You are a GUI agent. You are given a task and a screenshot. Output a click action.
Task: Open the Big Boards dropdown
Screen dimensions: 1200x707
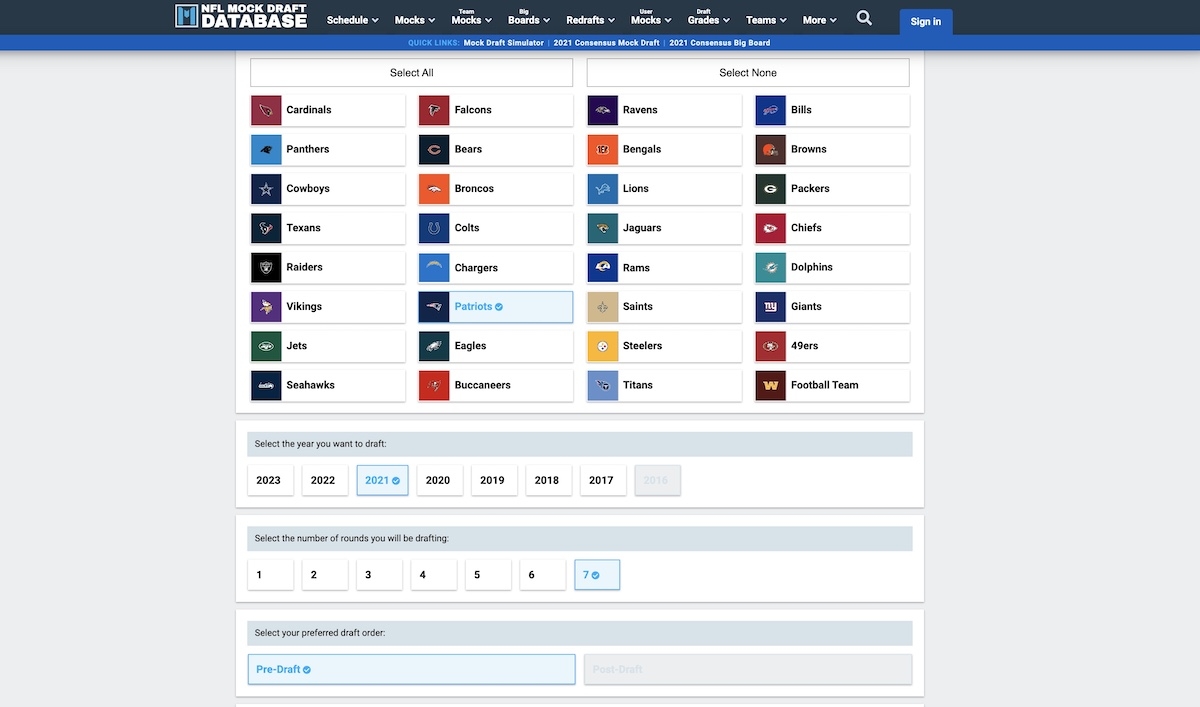click(528, 19)
